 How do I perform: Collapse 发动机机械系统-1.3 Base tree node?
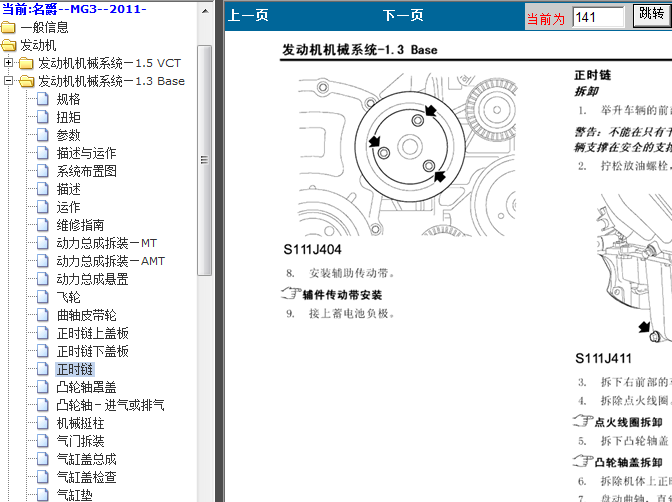[x=8, y=81]
